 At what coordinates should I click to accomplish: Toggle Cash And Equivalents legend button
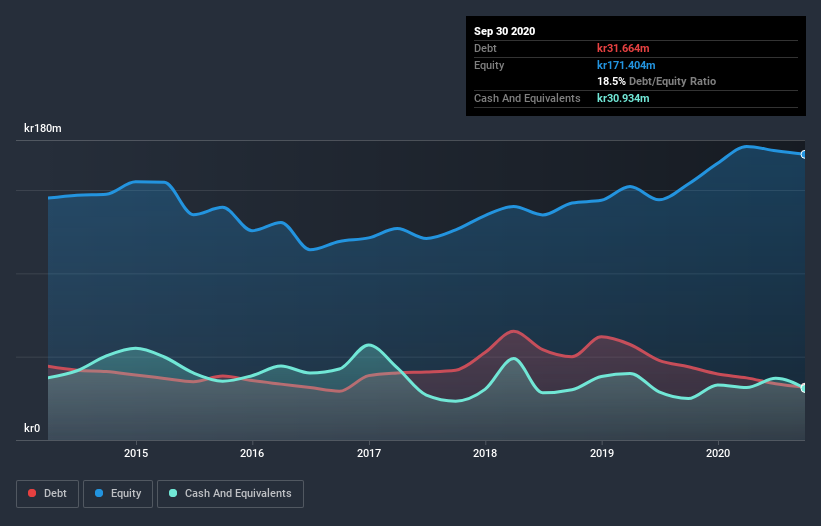click(x=230, y=494)
